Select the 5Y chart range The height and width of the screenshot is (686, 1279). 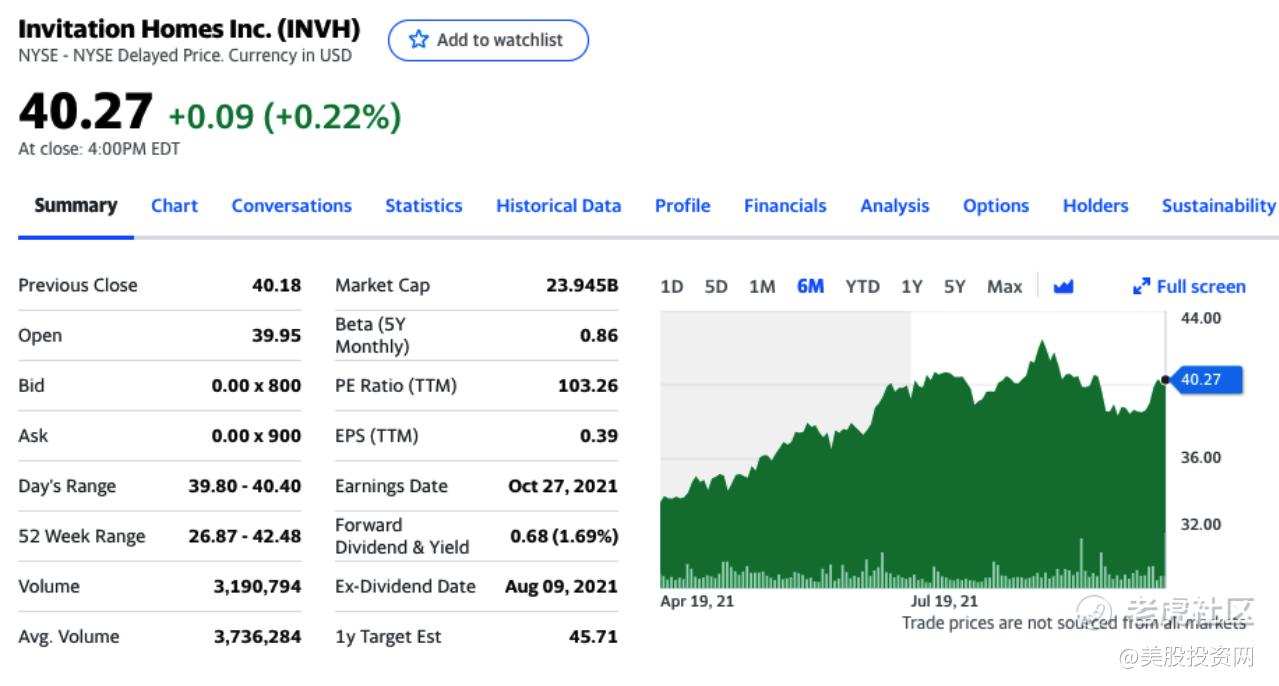955,287
